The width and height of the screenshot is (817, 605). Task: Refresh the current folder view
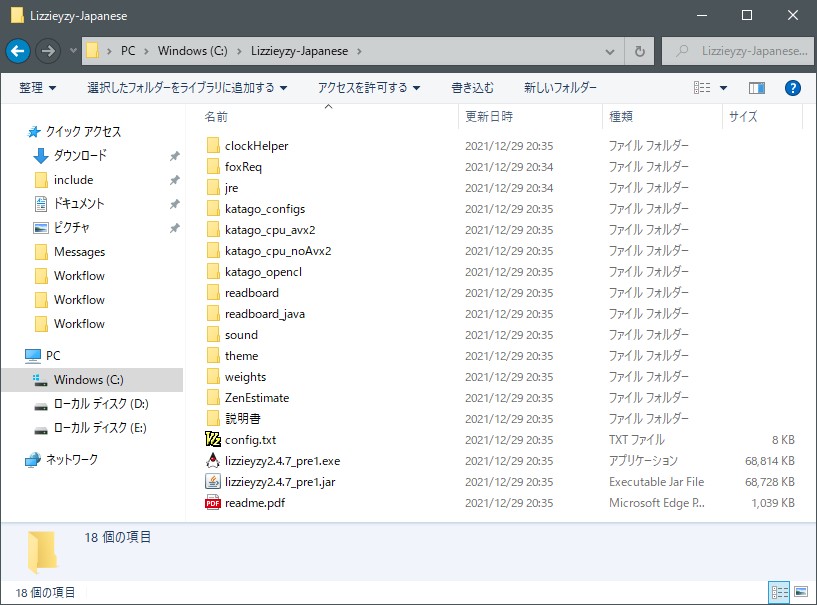(x=640, y=51)
